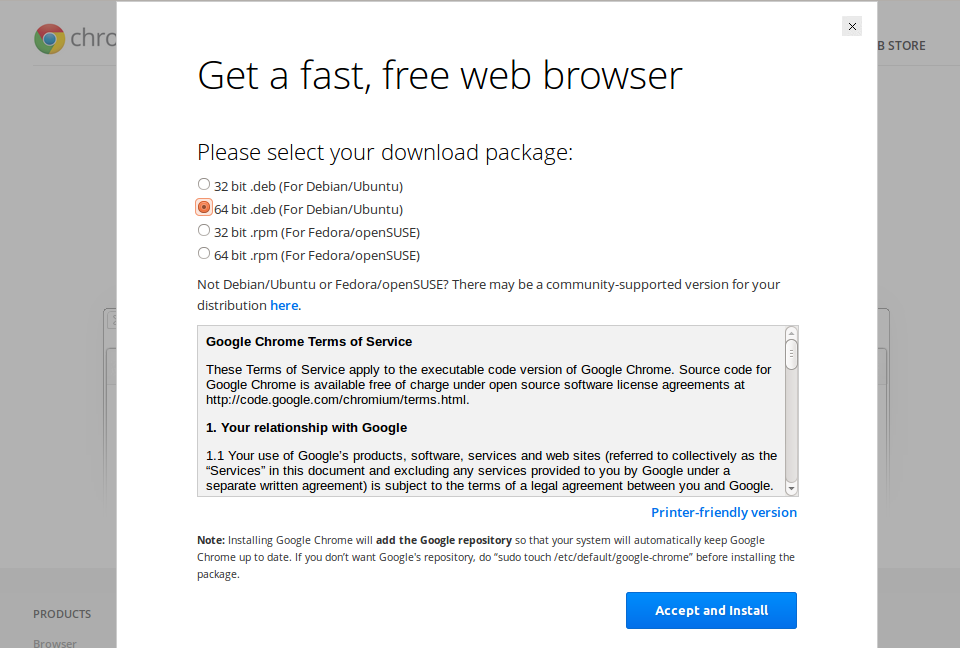The image size is (960, 648).
Task: Close the download dialog with the X icon
Action: pyautogui.click(x=852, y=26)
